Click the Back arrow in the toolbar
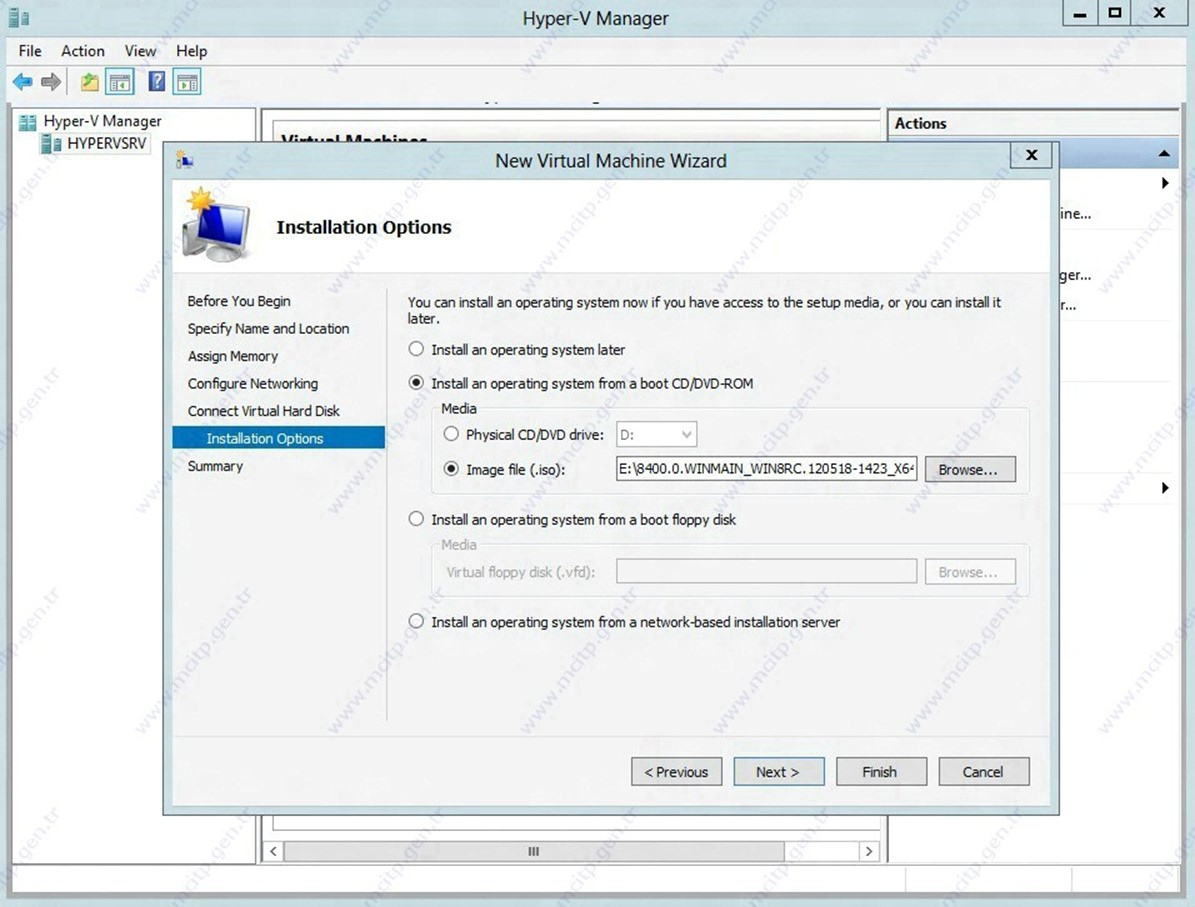Image resolution: width=1195 pixels, height=907 pixels. [23, 82]
